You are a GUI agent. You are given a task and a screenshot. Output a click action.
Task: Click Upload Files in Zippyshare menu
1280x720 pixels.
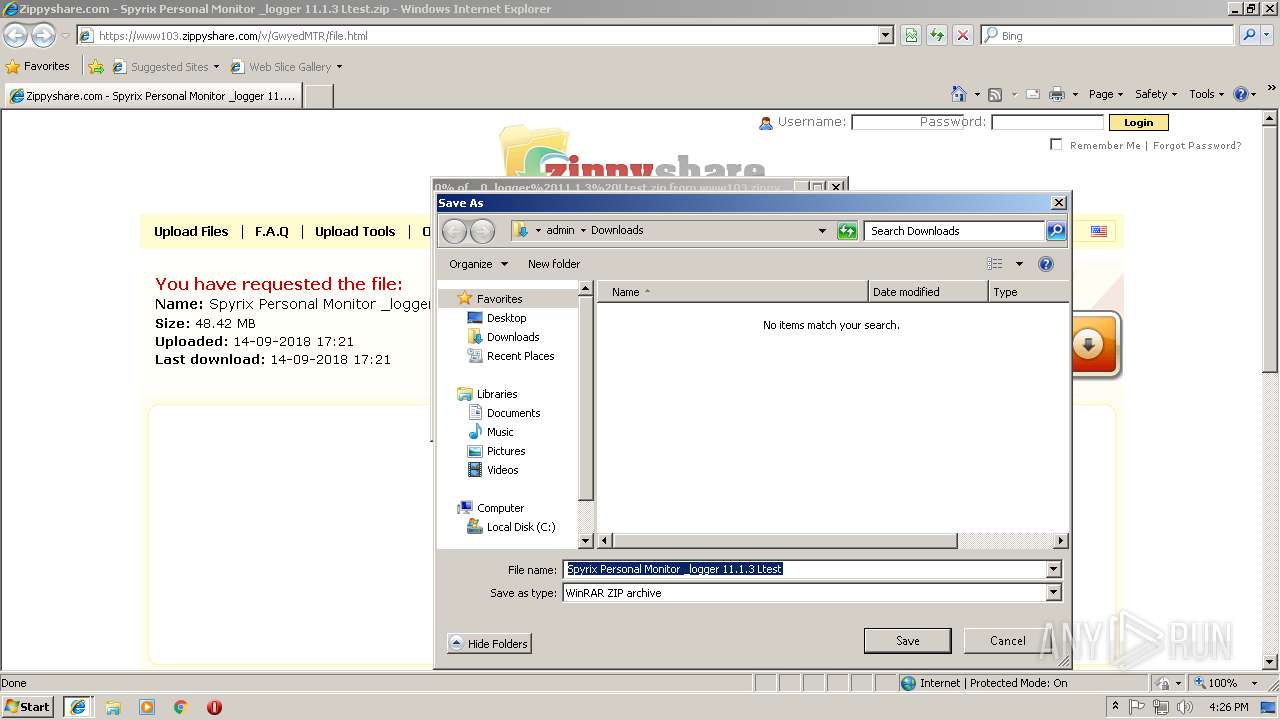191,231
